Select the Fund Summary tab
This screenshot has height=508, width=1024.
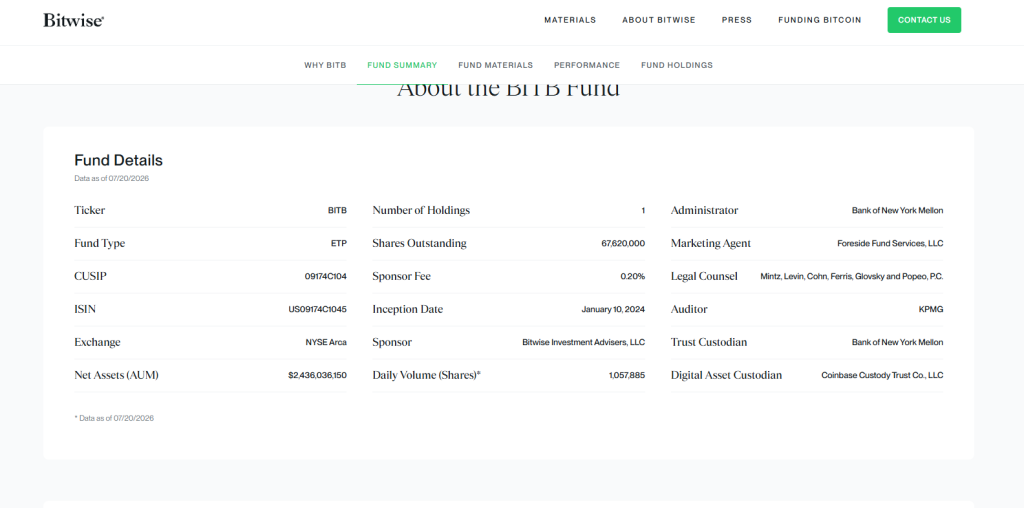[402, 65]
